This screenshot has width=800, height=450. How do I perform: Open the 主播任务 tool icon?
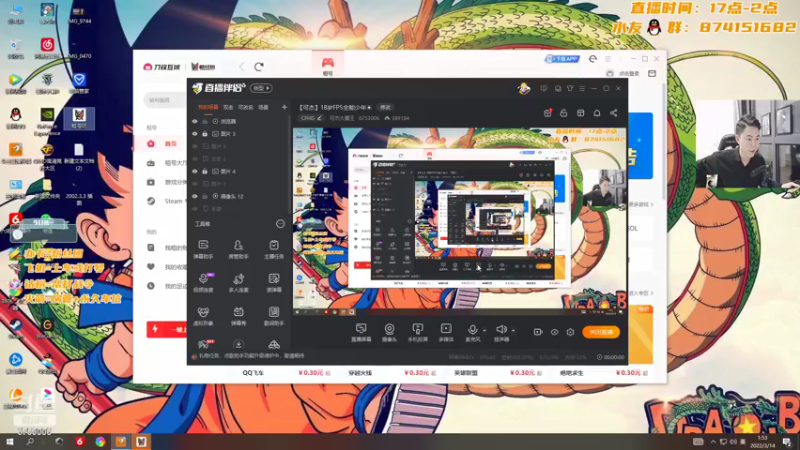(x=274, y=245)
